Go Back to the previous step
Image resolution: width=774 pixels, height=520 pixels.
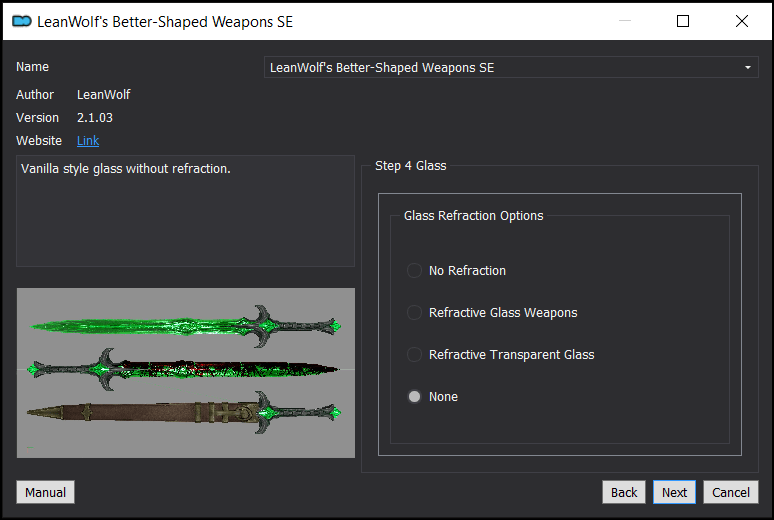point(624,492)
